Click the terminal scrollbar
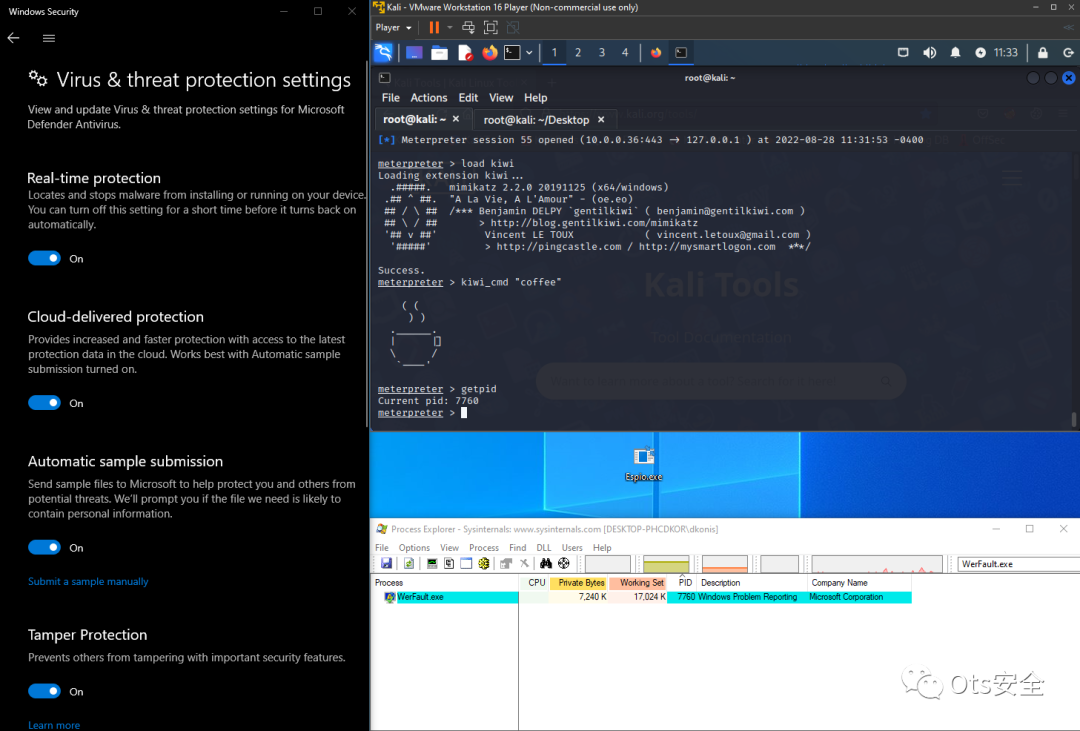 click(x=1074, y=419)
